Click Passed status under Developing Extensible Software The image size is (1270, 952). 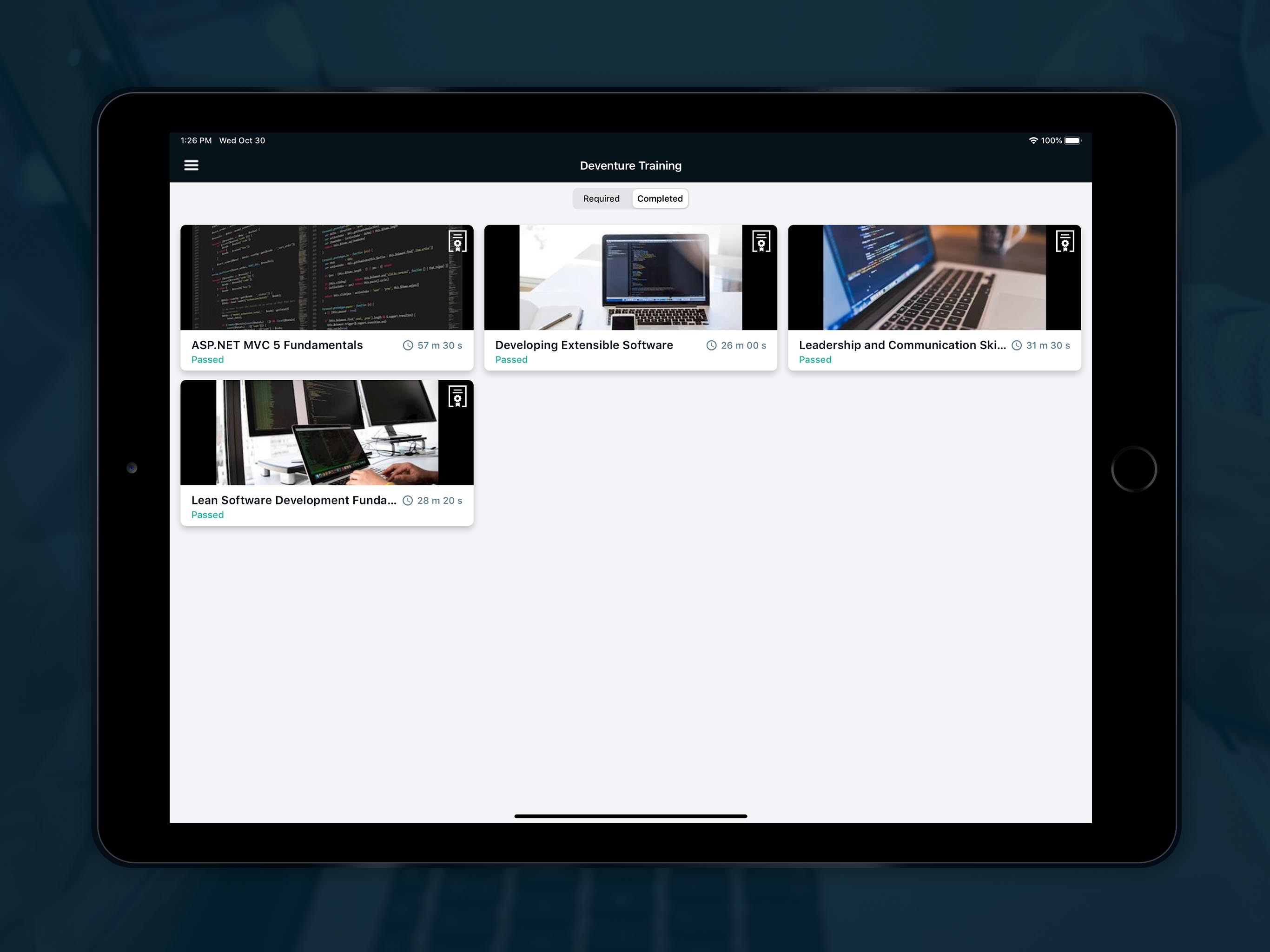coord(511,360)
